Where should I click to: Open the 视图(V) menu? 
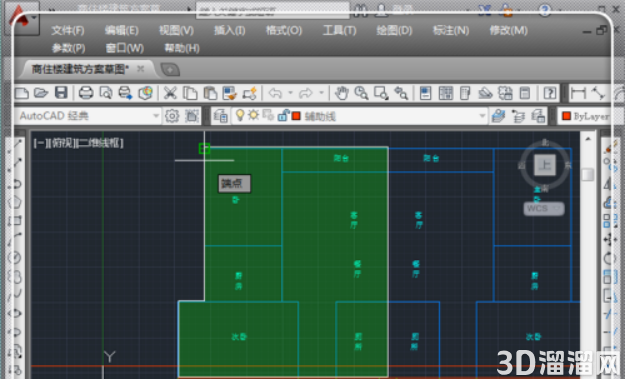[x=176, y=30]
